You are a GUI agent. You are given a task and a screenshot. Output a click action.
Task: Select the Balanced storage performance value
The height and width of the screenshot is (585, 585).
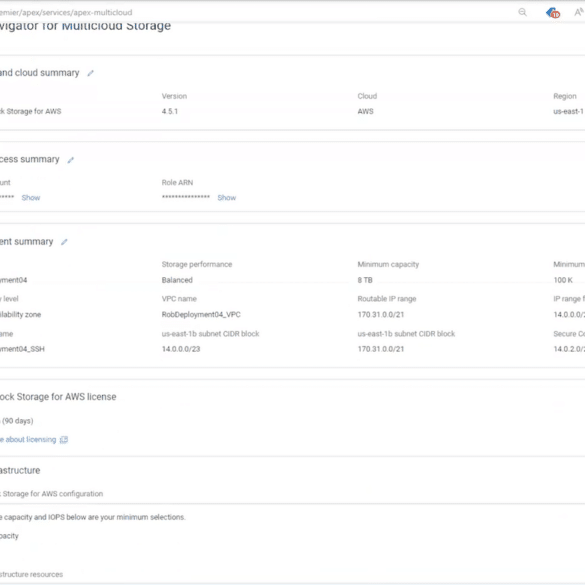coord(177,280)
